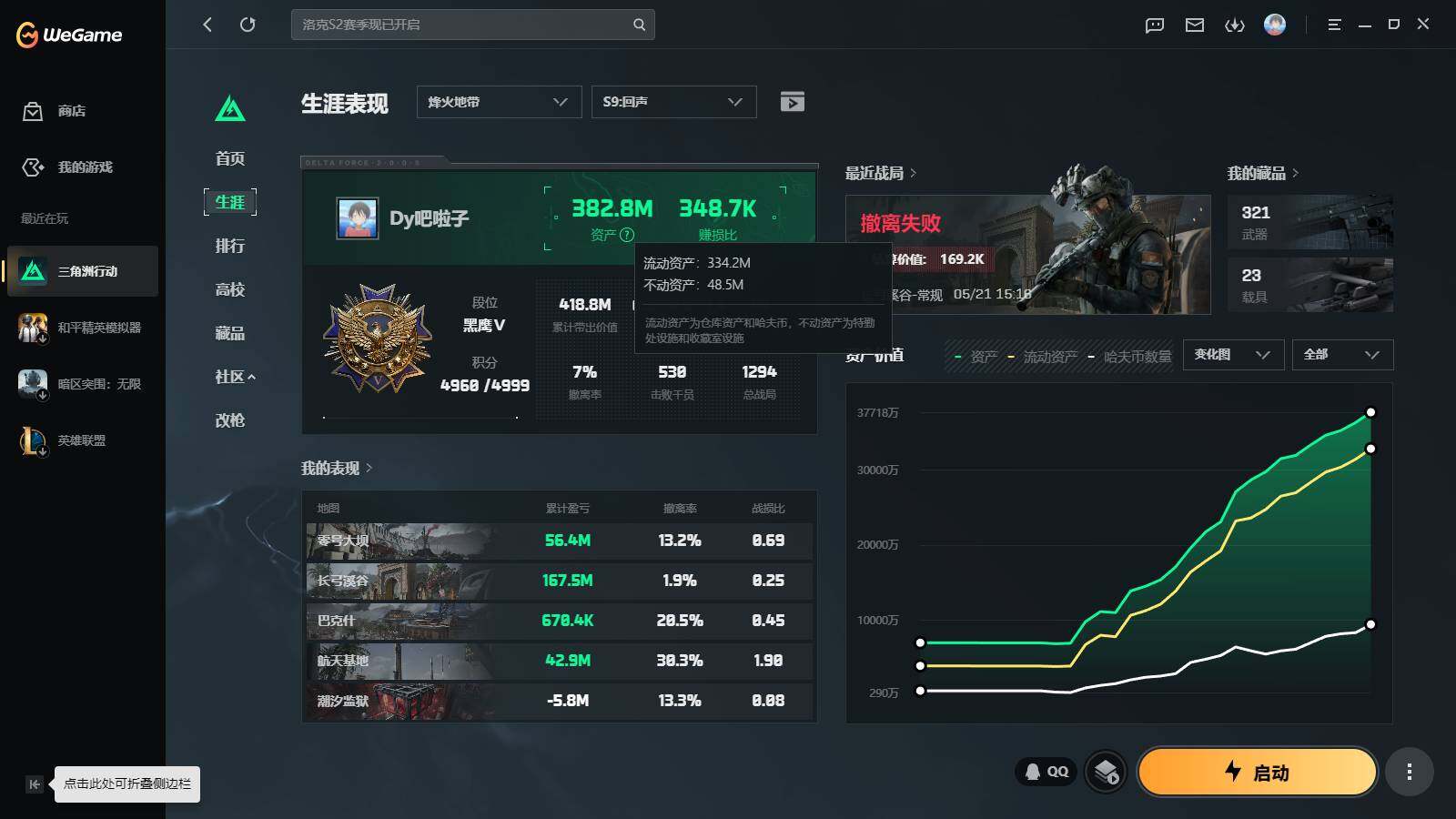Collapse the sidebar with the fold icon
Image resolution: width=1456 pixels, height=819 pixels.
(x=35, y=784)
